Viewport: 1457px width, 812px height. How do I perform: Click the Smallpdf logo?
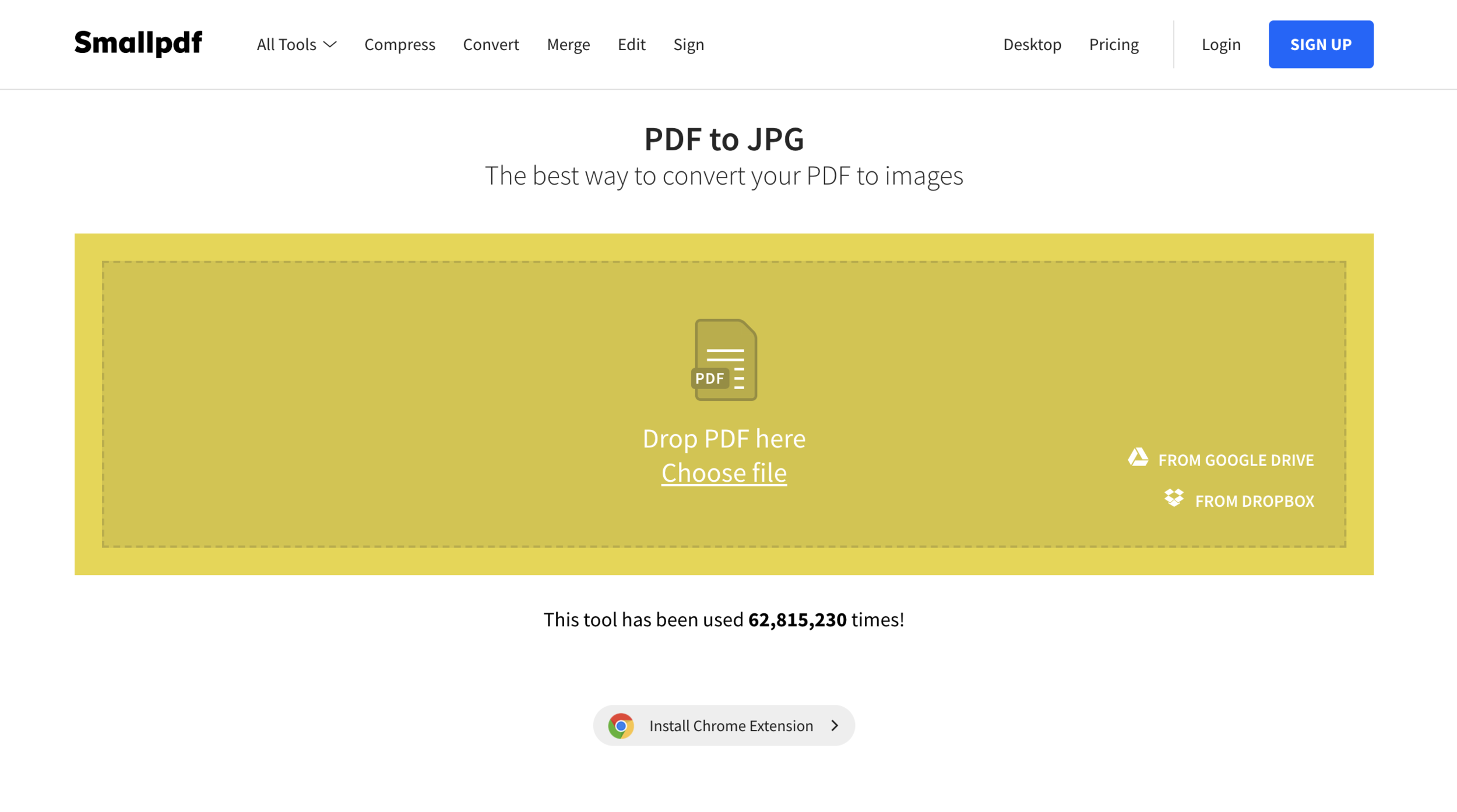138,44
